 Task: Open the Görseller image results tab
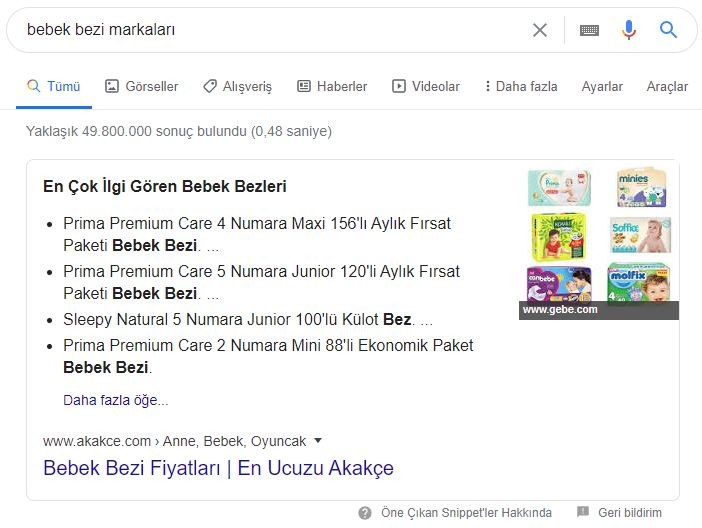pos(141,86)
